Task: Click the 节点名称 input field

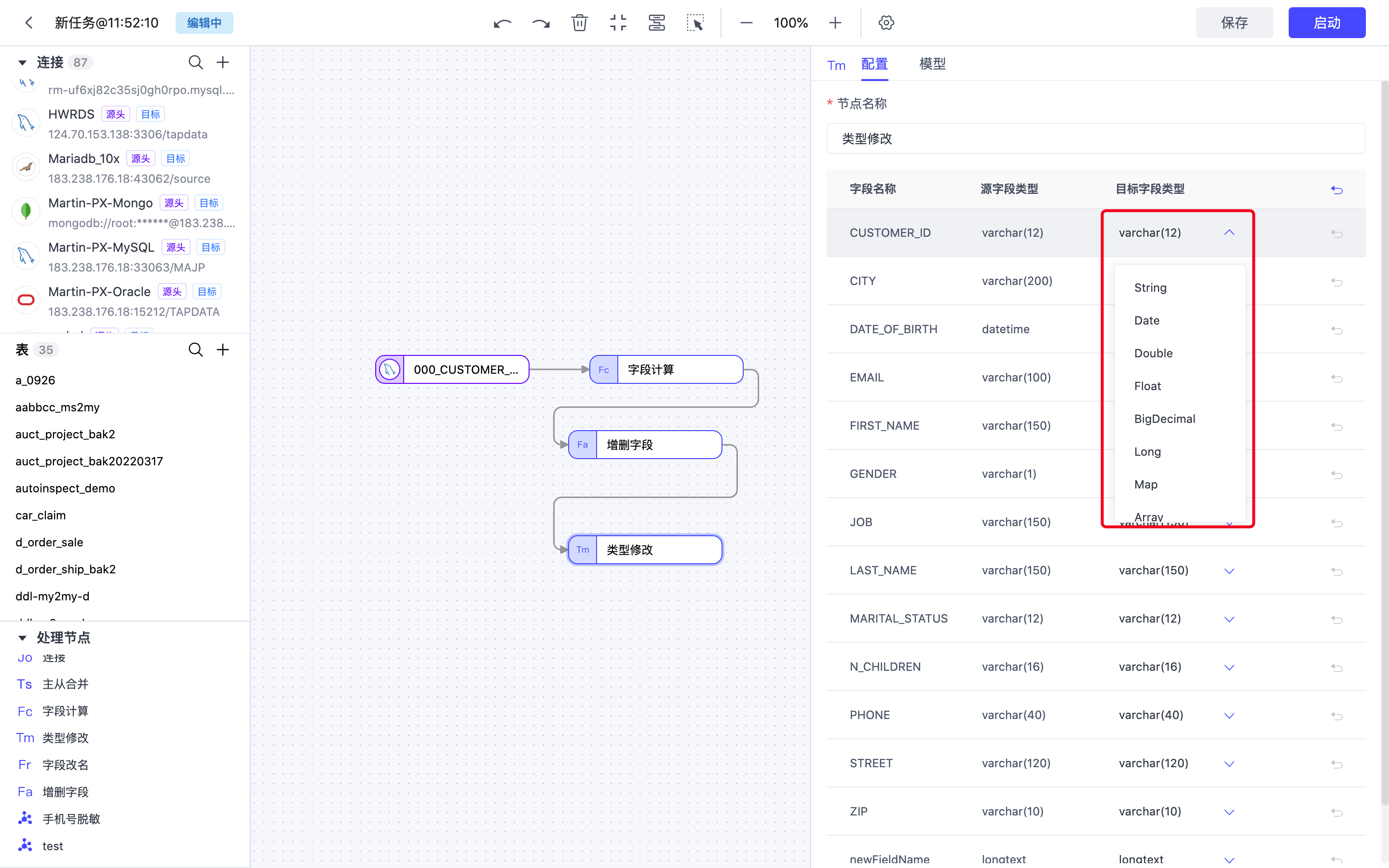Action: point(1095,138)
